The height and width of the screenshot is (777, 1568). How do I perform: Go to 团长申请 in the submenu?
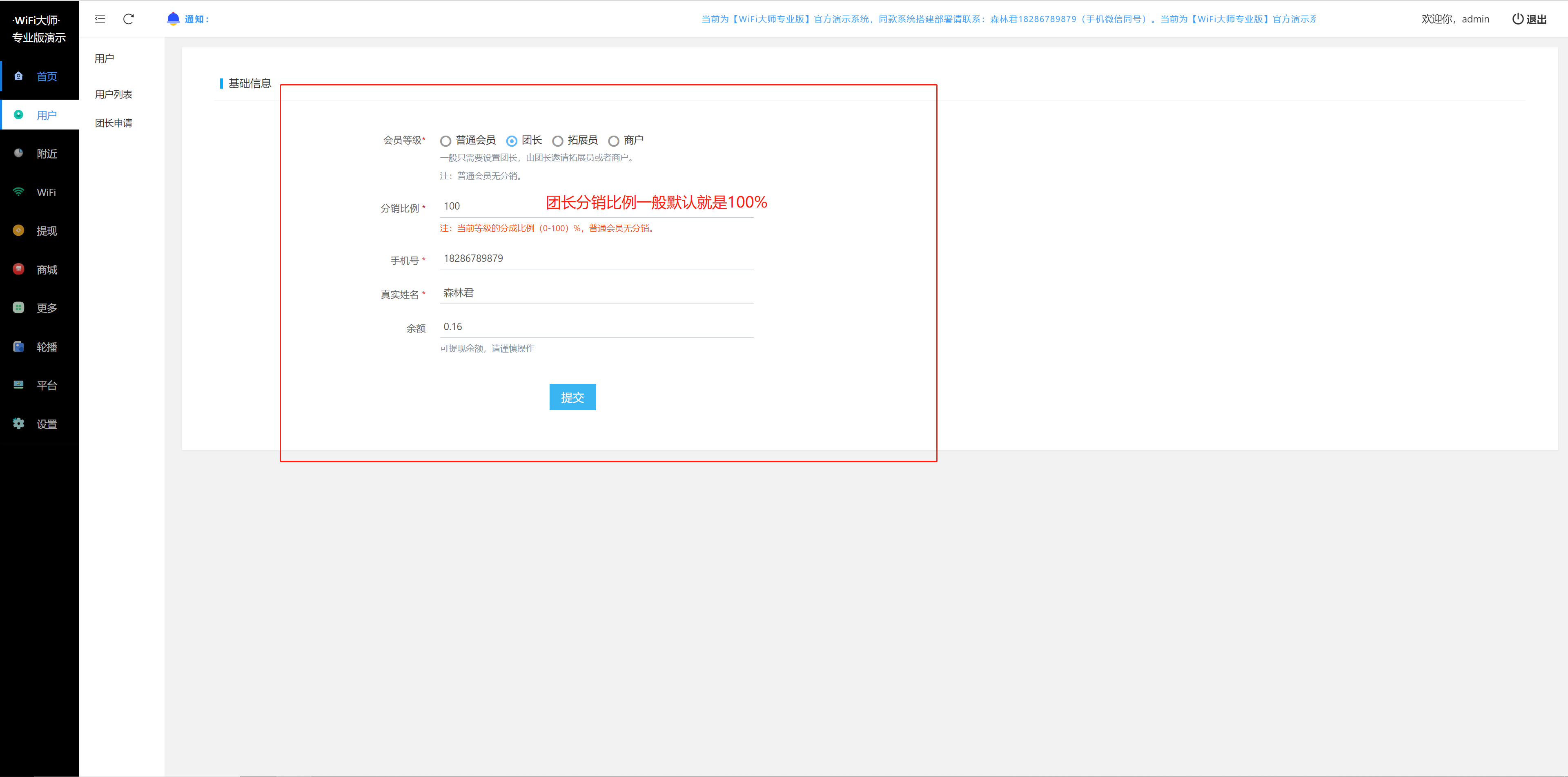(x=113, y=123)
